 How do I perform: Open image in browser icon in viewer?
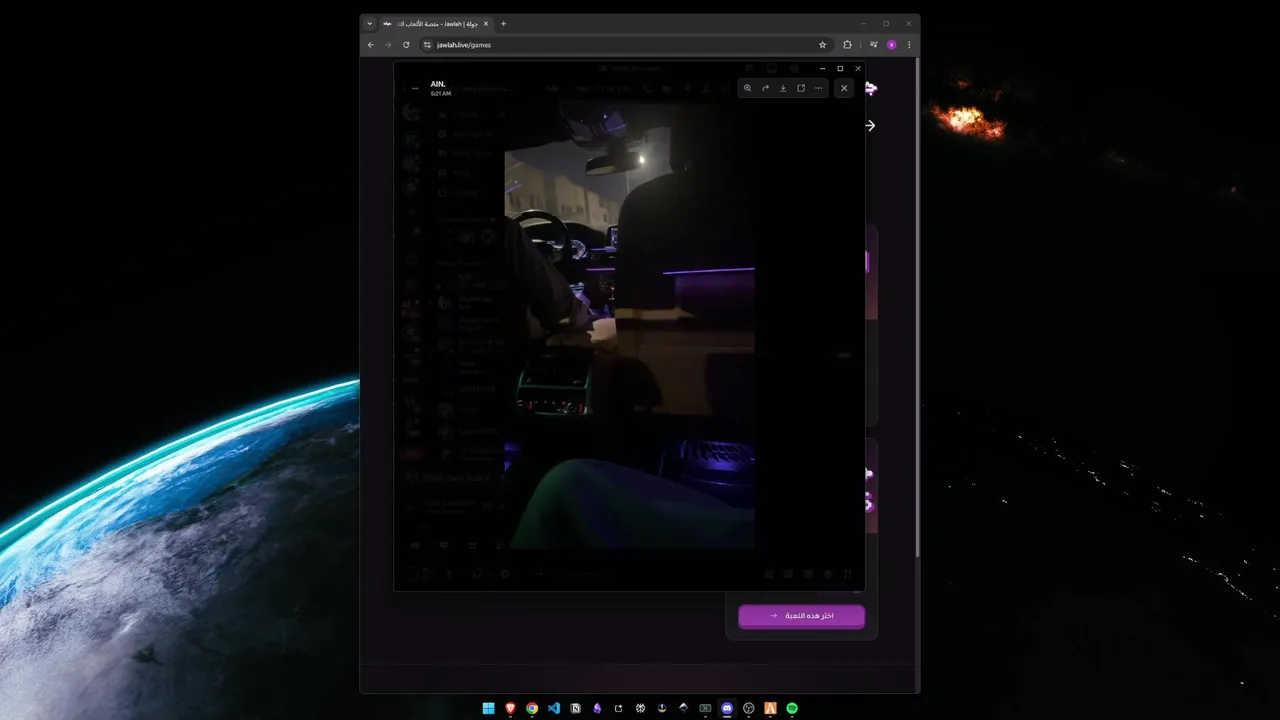pyautogui.click(x=801, y=88)
